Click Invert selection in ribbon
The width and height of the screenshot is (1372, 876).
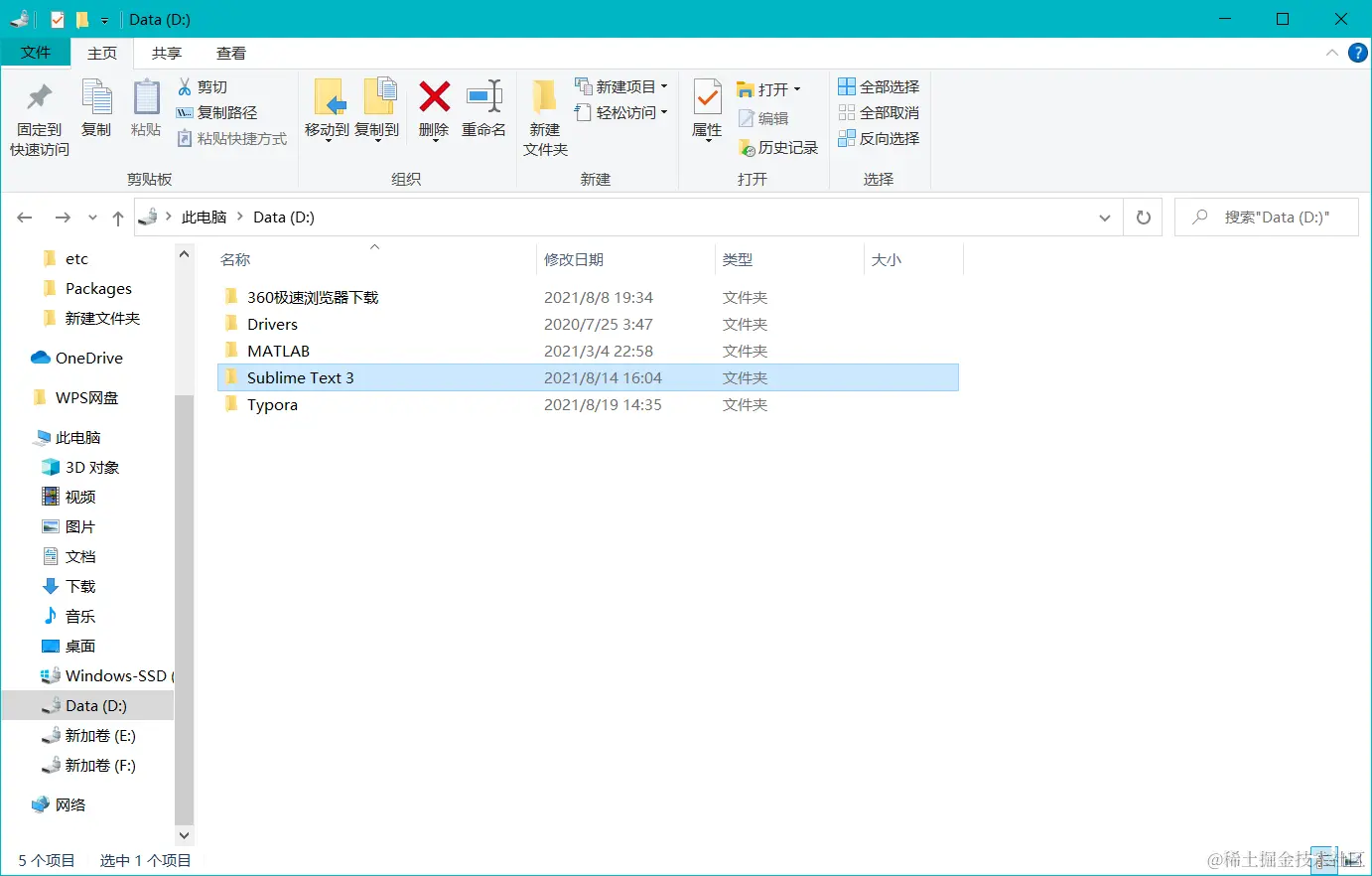tap(880, 139)
